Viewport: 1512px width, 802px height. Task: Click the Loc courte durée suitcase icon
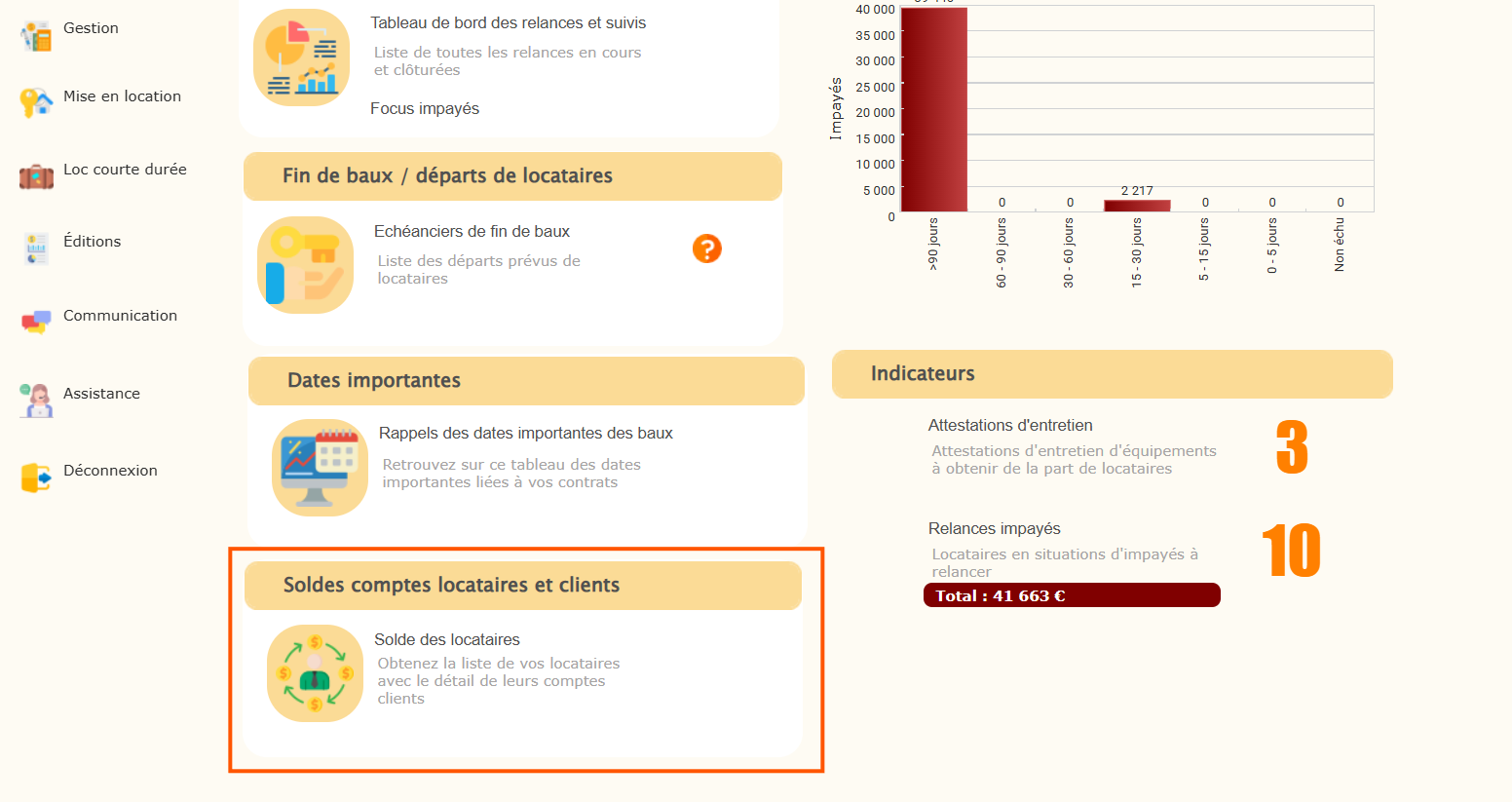[x=36, y=176]
